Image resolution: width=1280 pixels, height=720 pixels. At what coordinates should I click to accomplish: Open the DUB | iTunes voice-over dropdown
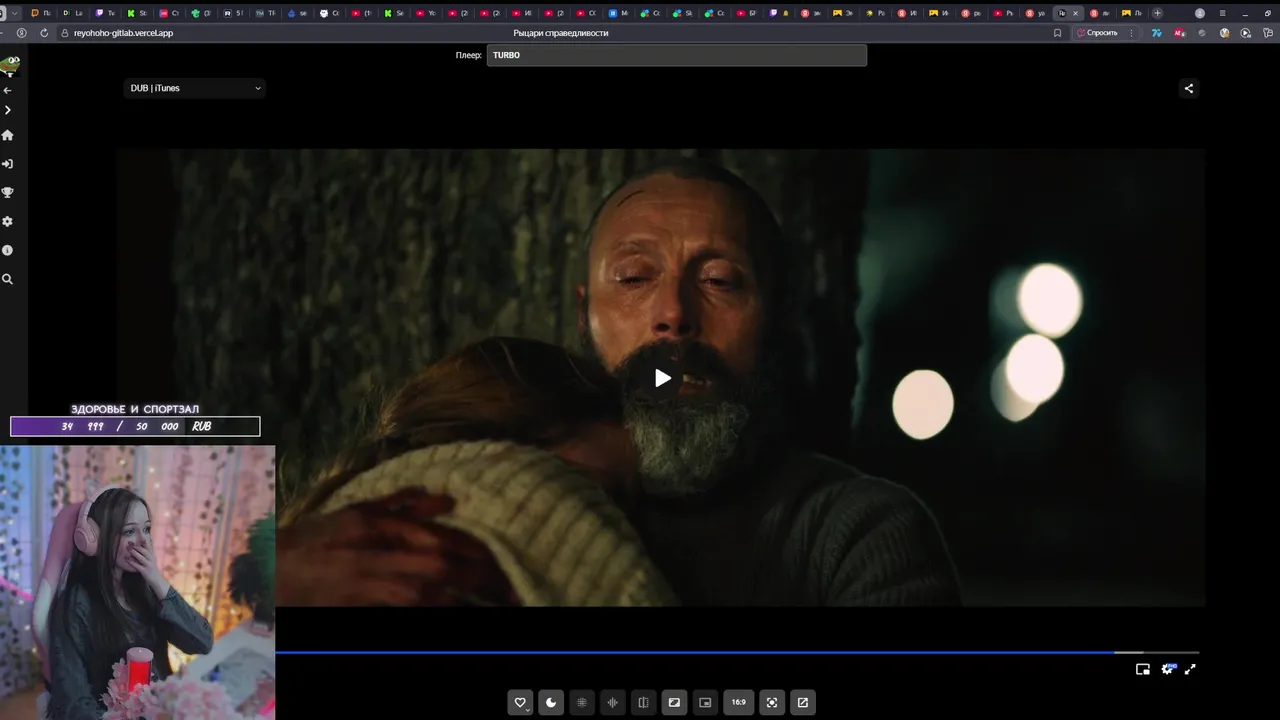pyautogui.click(x=195, y=88)
